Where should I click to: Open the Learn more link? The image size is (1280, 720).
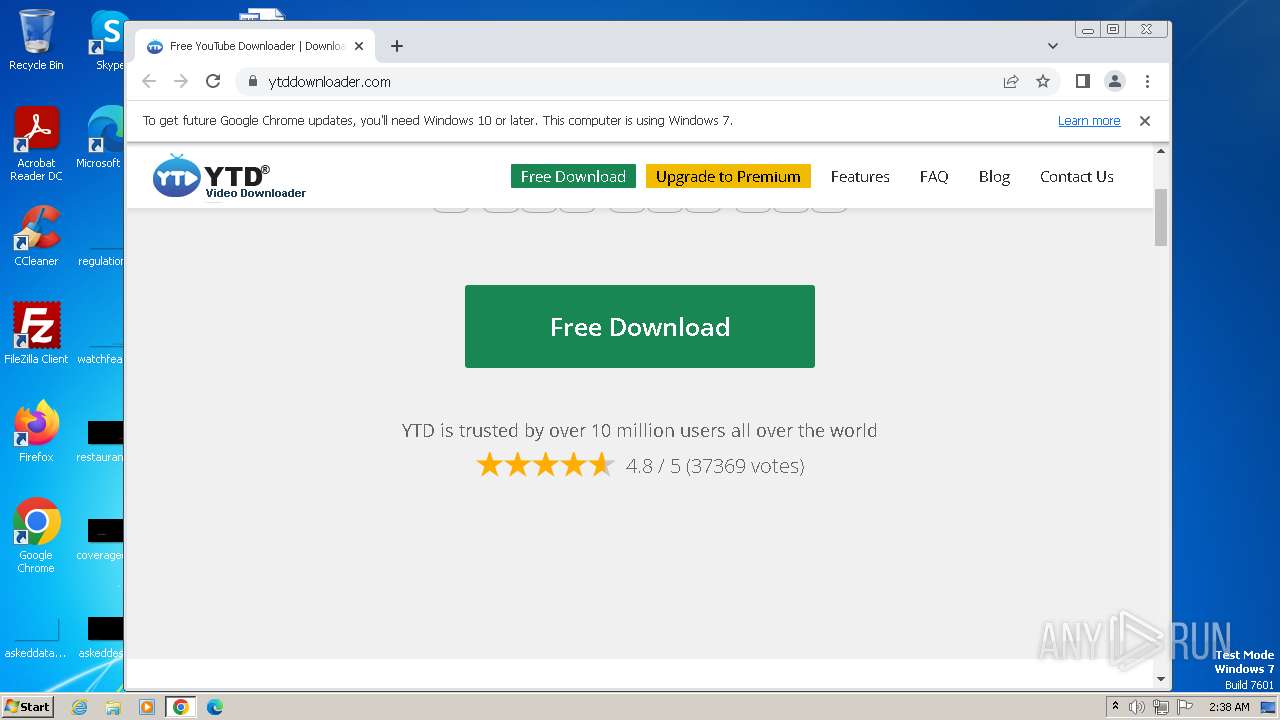click(1089, 121)
